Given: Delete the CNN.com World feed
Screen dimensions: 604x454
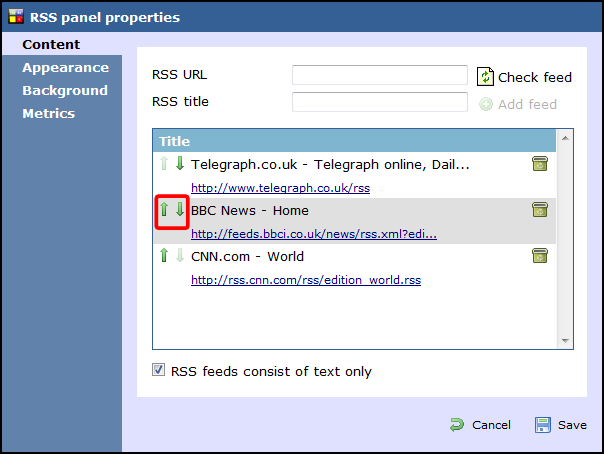Looking at the screenshot, I should [540, 256].
